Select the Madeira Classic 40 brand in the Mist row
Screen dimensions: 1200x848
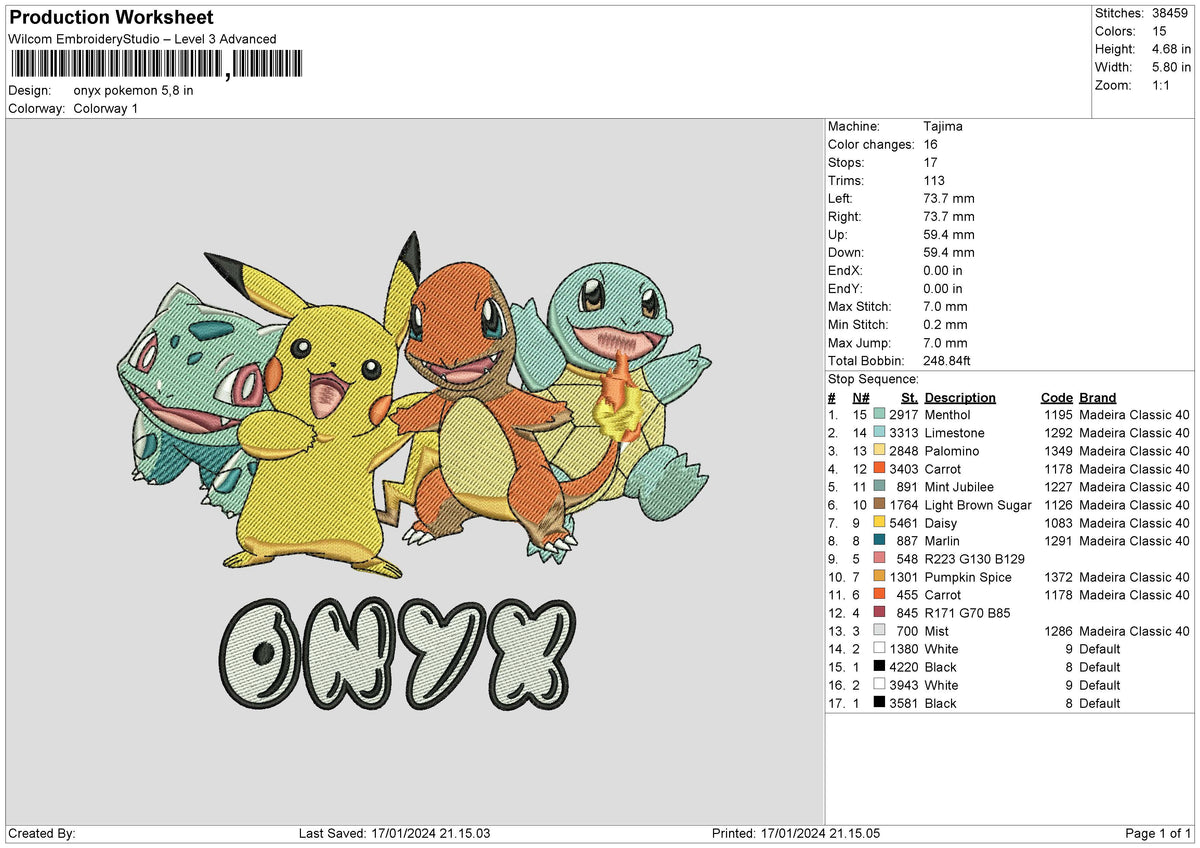(1134, 630)
